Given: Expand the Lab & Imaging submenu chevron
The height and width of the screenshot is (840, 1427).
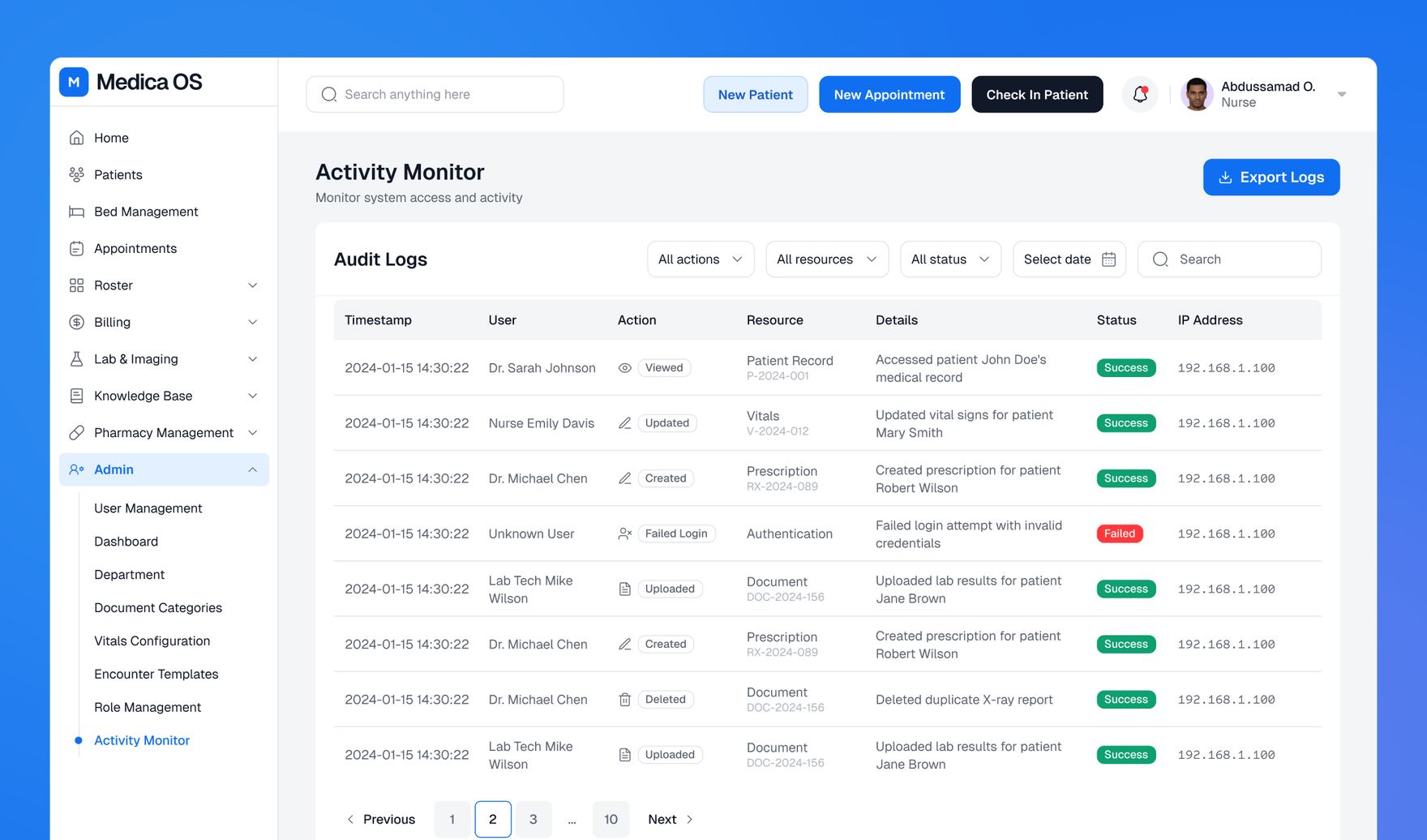Looking at the screenshot, I should click(252, 359).
